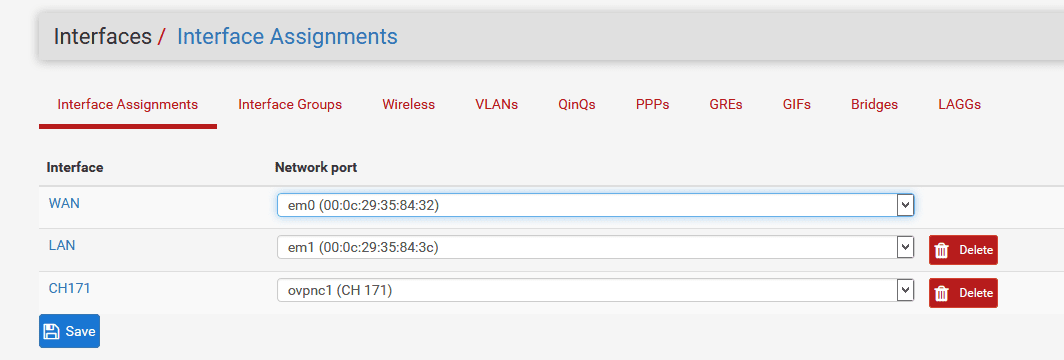Open the LAN interface link
Viewport: 1064px width, 360px height.
point(62,245)
